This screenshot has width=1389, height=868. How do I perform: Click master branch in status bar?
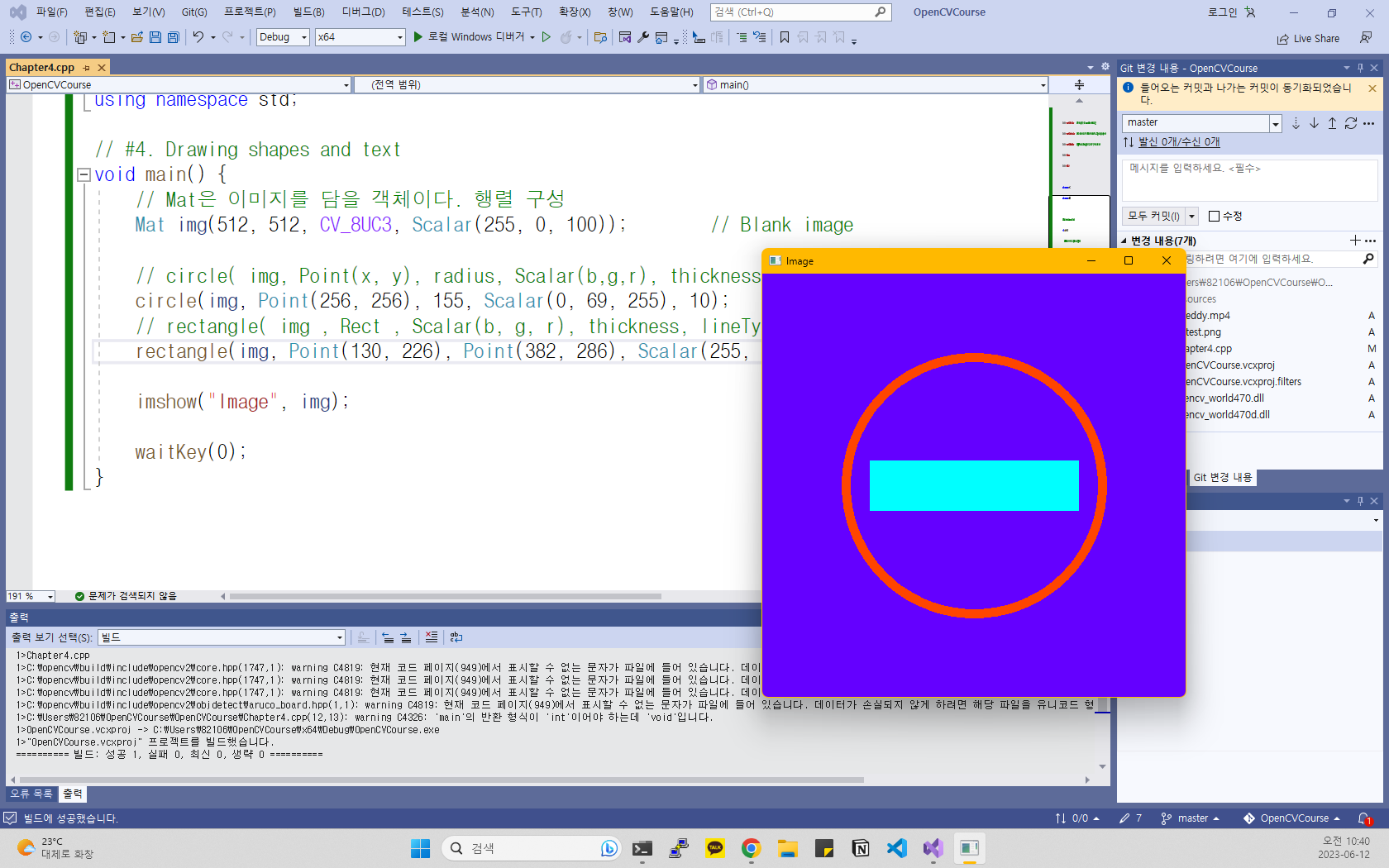pyautogui.click(x=1191, y=818)
